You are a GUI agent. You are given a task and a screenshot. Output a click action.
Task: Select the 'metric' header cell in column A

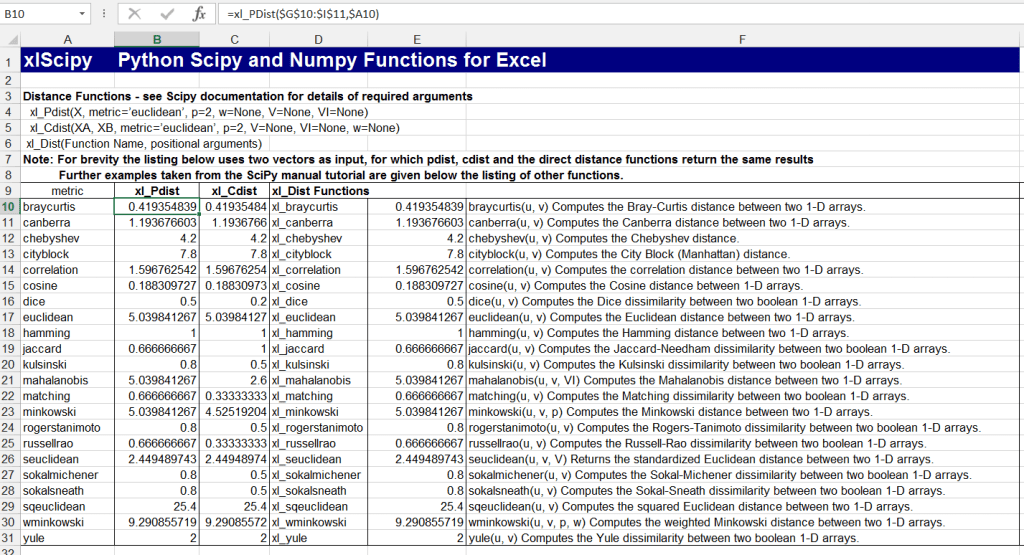67,190
